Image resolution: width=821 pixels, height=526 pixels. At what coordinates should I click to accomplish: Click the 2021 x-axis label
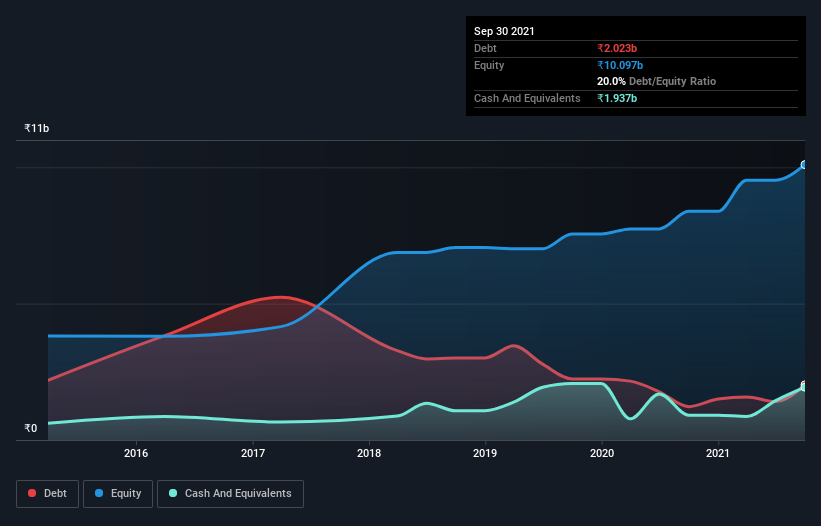[718, 453]
